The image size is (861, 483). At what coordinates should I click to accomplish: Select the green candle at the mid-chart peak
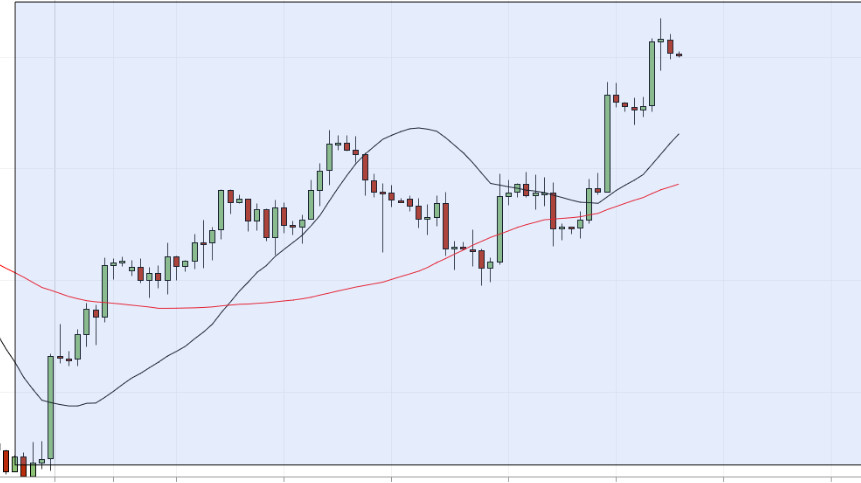tap(329, 157)
